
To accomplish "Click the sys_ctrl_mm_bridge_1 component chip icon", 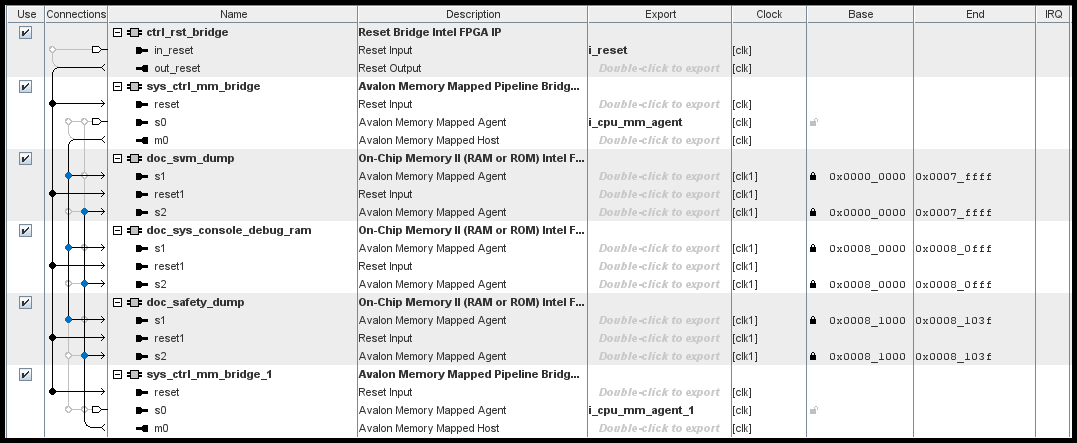I will tap(135, 374).
